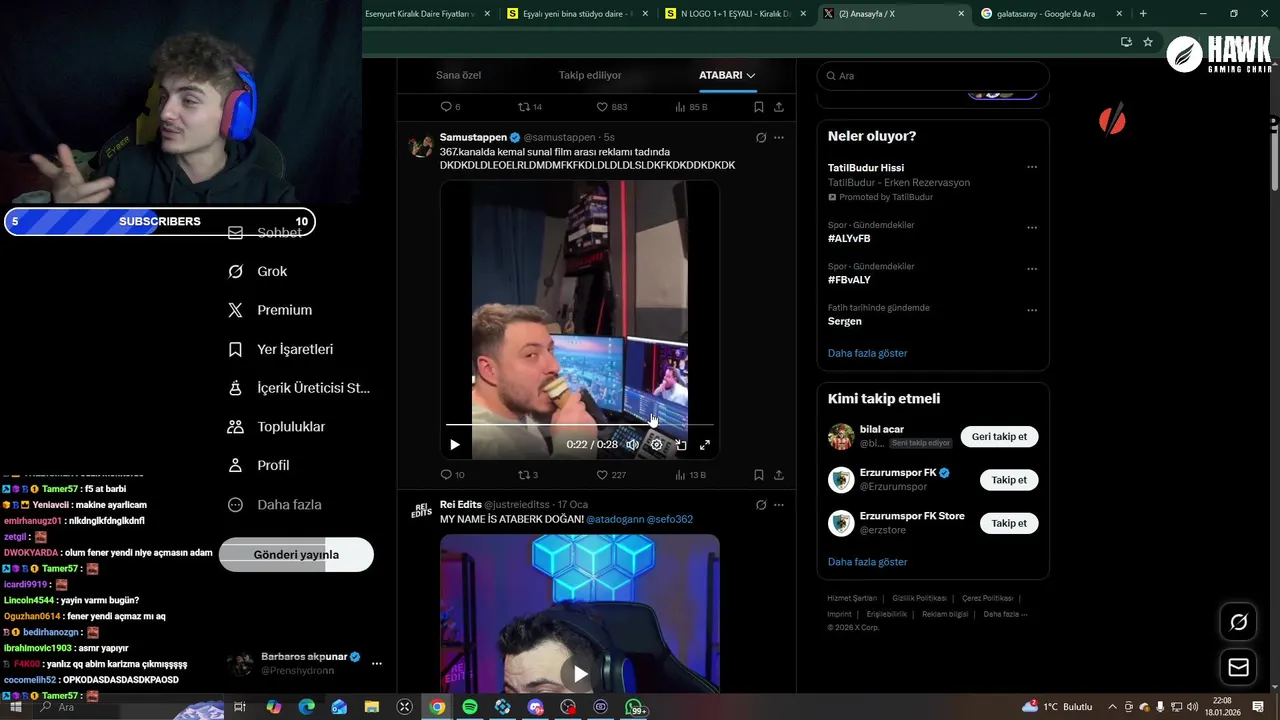The height and width of the screenshot is (720, 1280).
Task: View analytics 85 B of top post
Action: point(691,107)
